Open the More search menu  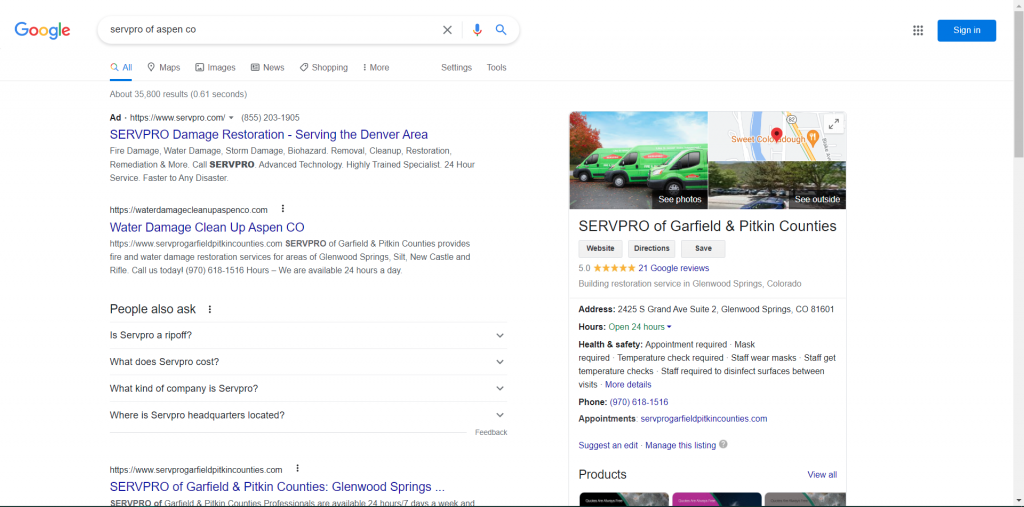point(376,67)
